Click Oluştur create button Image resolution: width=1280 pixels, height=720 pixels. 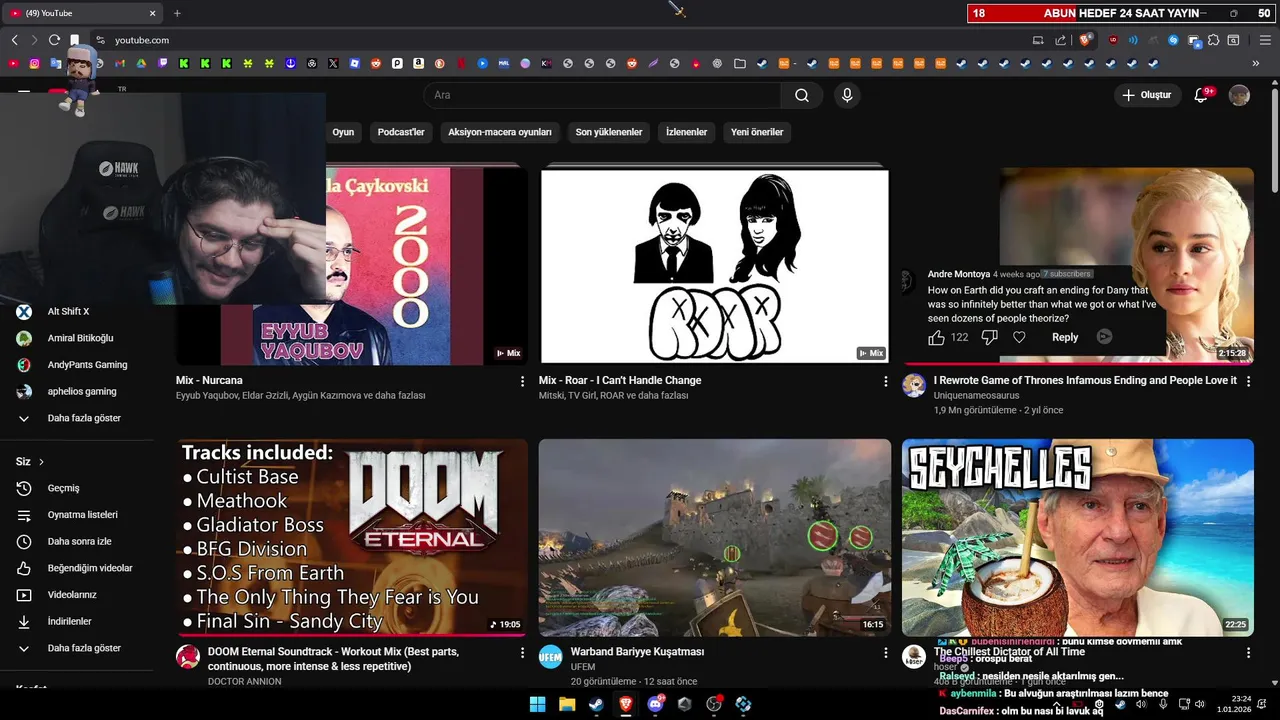click(1146, 95)
